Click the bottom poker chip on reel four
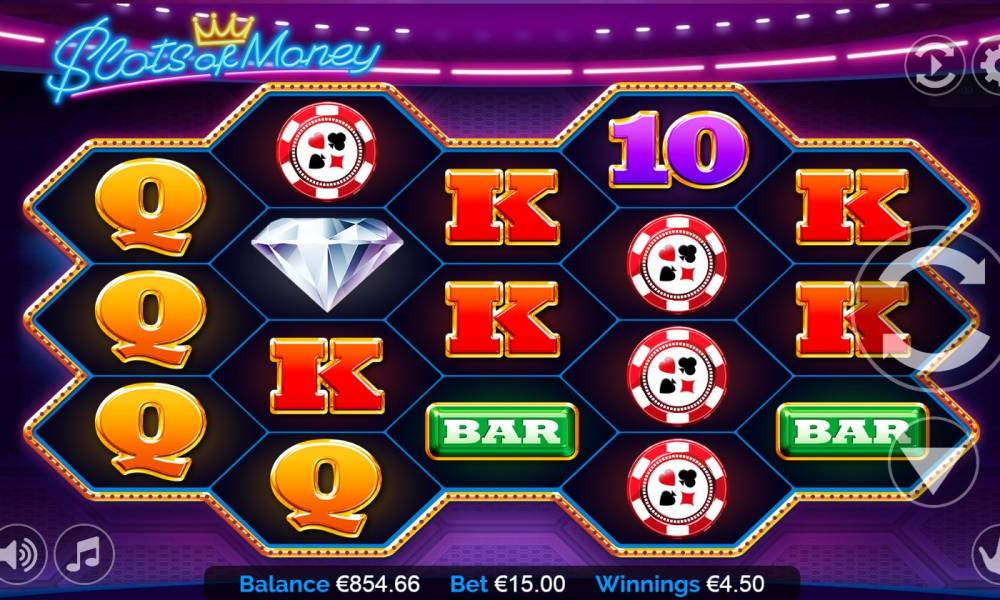This screenshot has height=600, width=1000. coord(677,488)
